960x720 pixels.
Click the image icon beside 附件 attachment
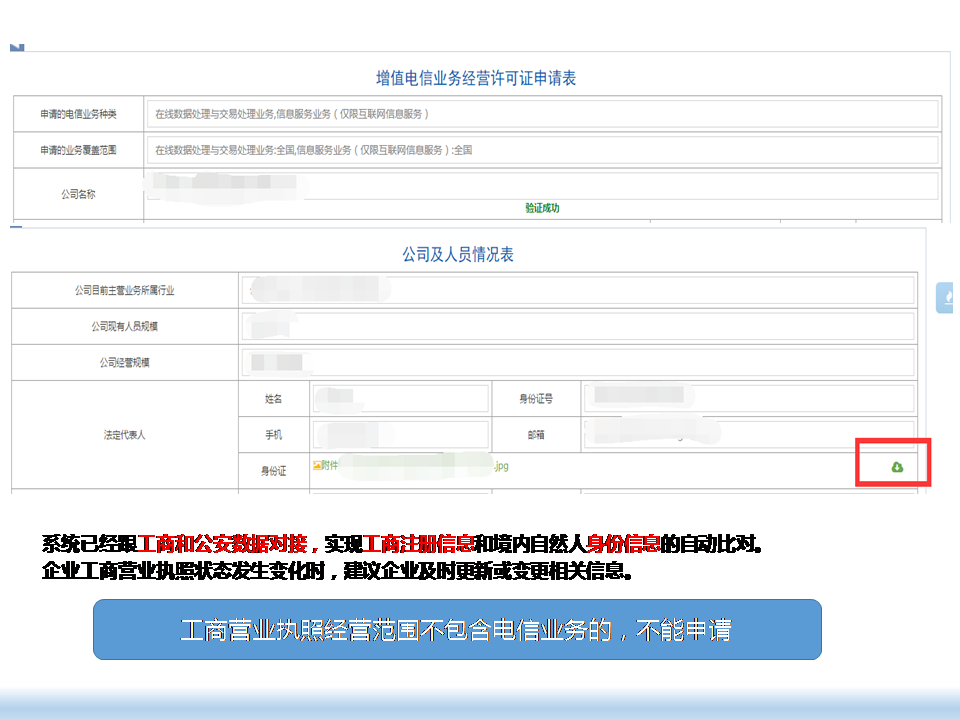(x=317, y=465)
